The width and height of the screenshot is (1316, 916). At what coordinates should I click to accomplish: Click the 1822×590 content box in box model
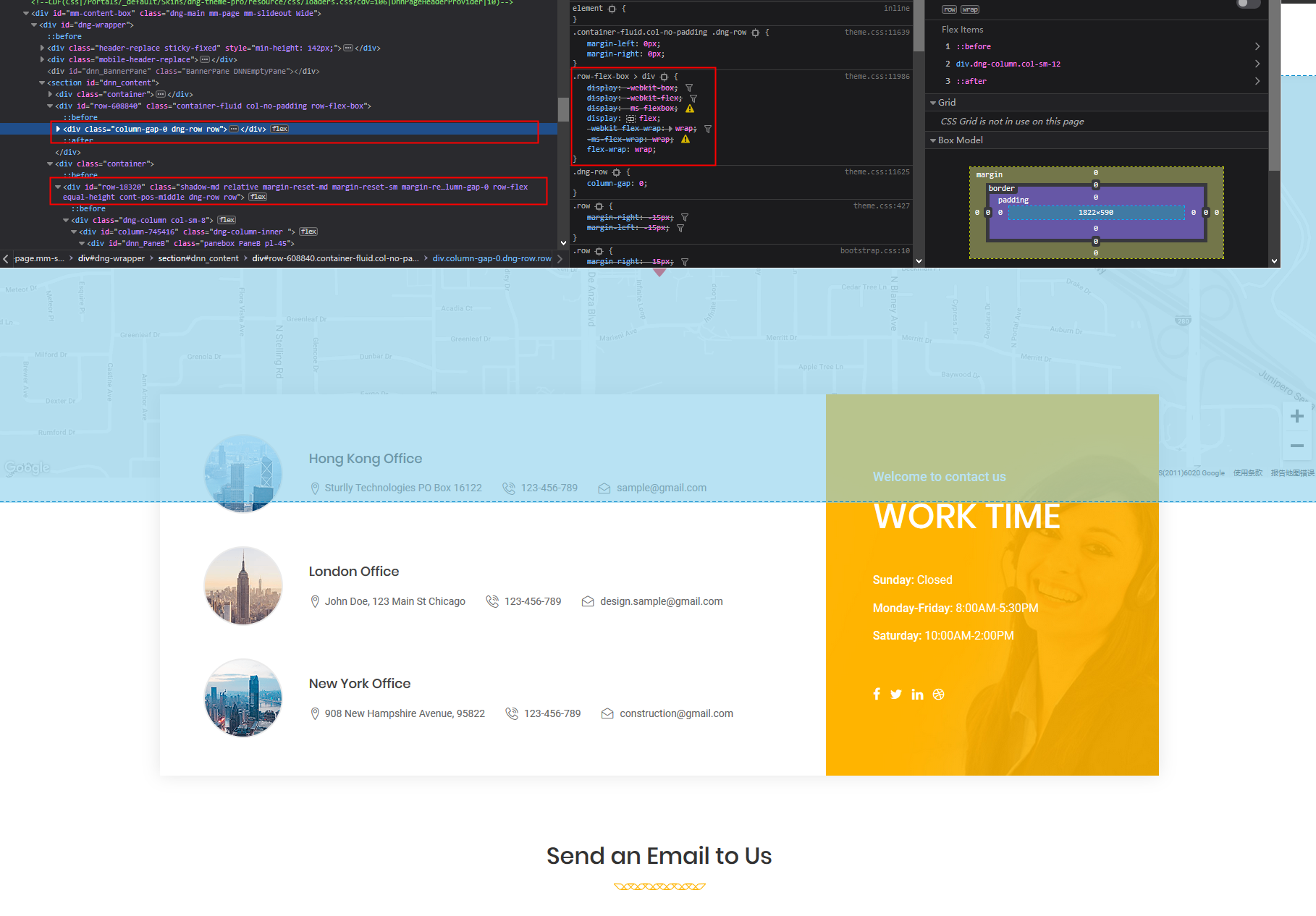click(1096, 213)
